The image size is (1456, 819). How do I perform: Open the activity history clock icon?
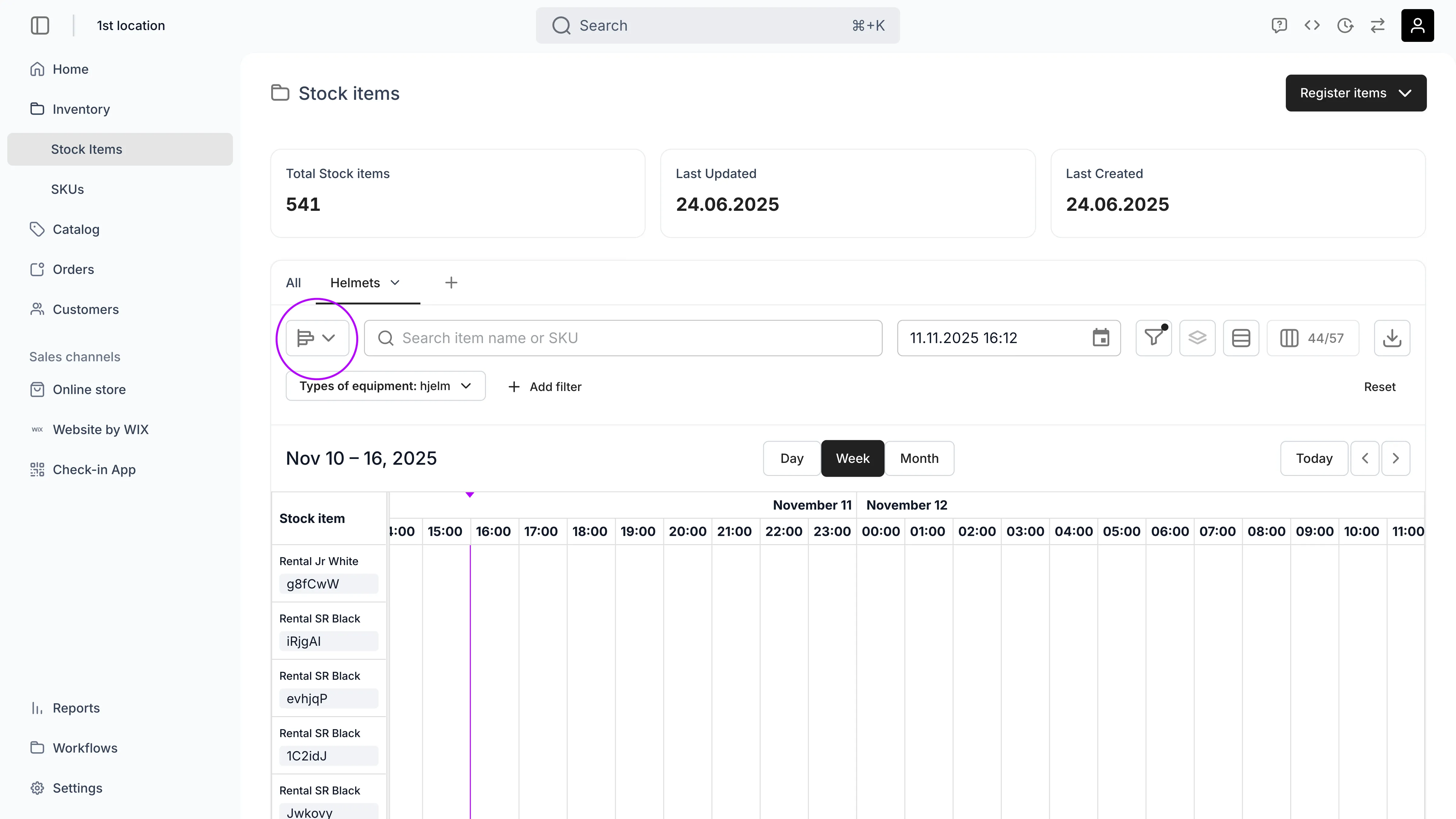1345,25
